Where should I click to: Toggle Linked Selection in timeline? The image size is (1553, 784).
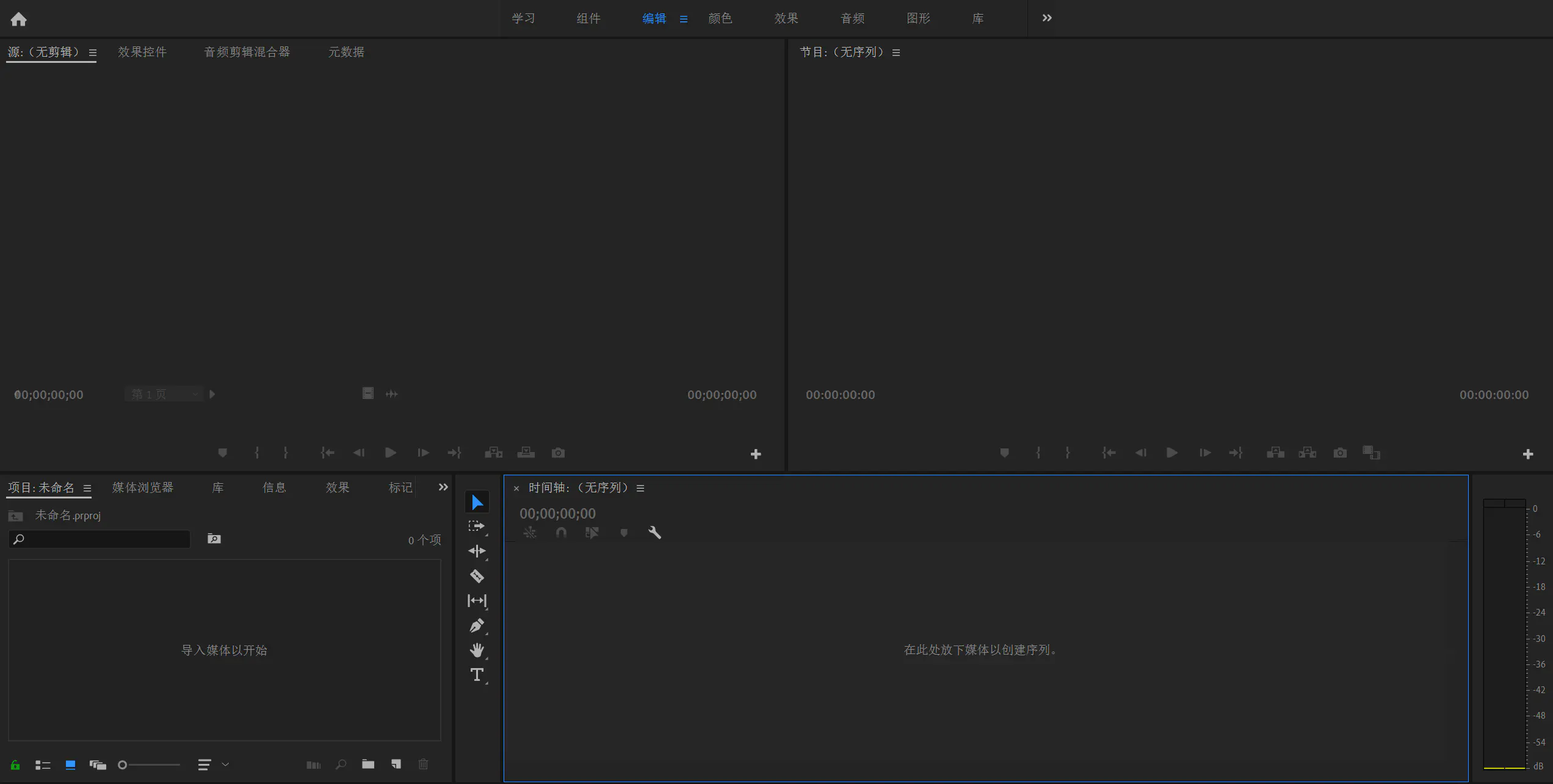(592, 533)
